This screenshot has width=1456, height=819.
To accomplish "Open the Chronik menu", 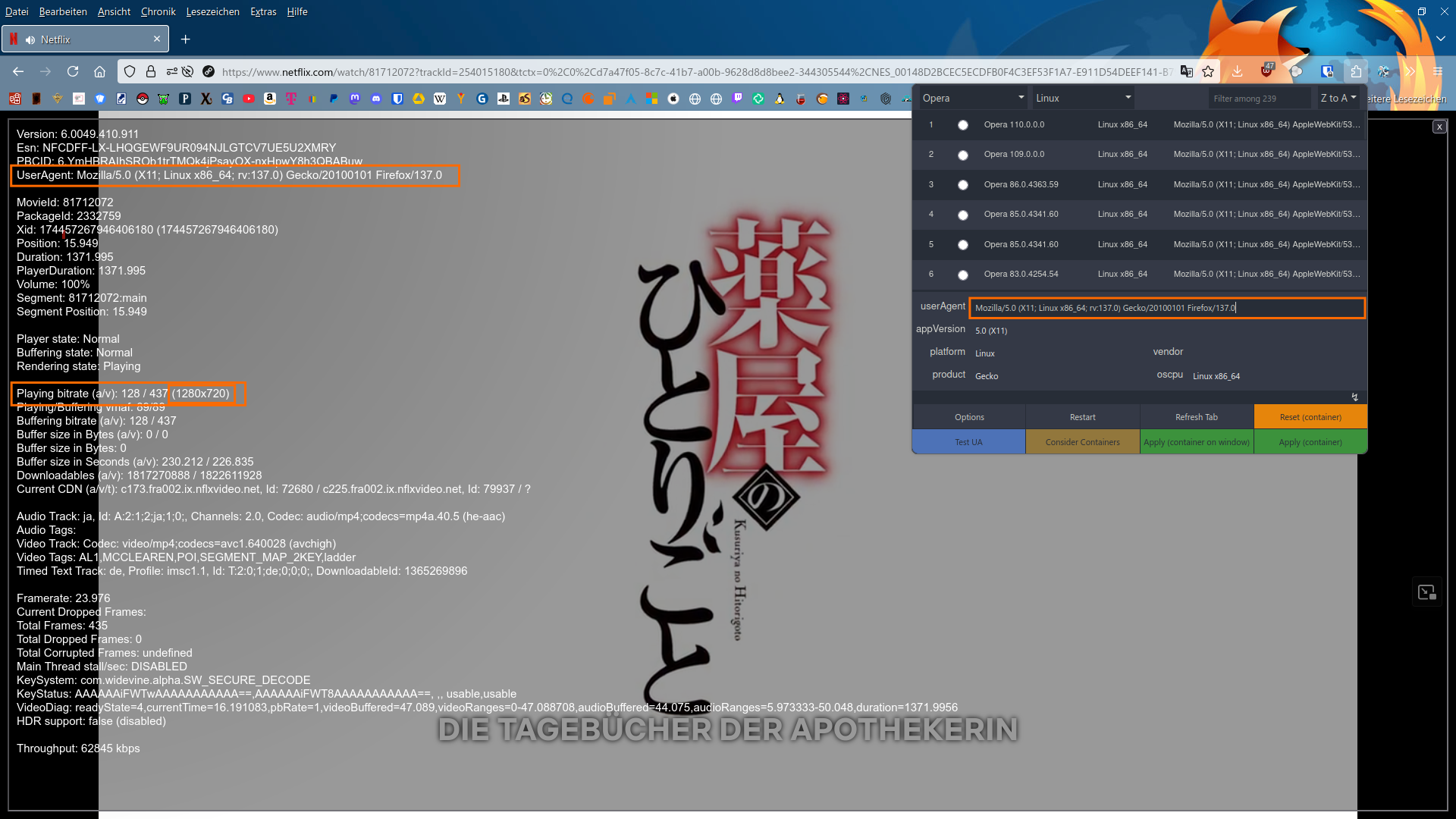I will (x=158, y=11).
